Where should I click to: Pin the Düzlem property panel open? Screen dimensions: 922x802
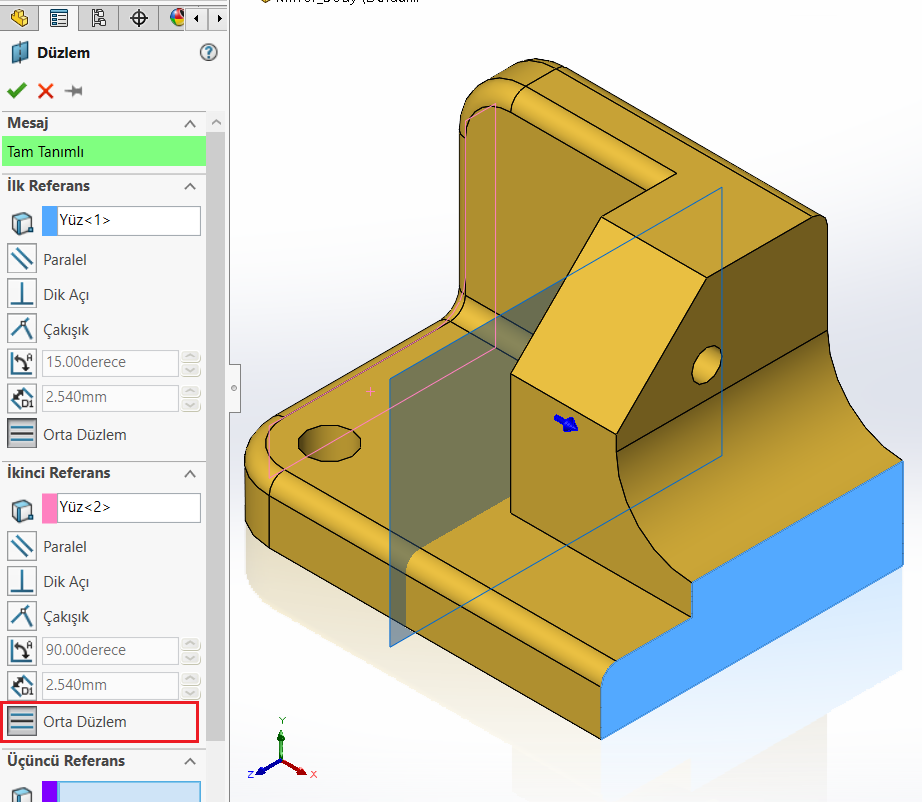pos(74,91)
